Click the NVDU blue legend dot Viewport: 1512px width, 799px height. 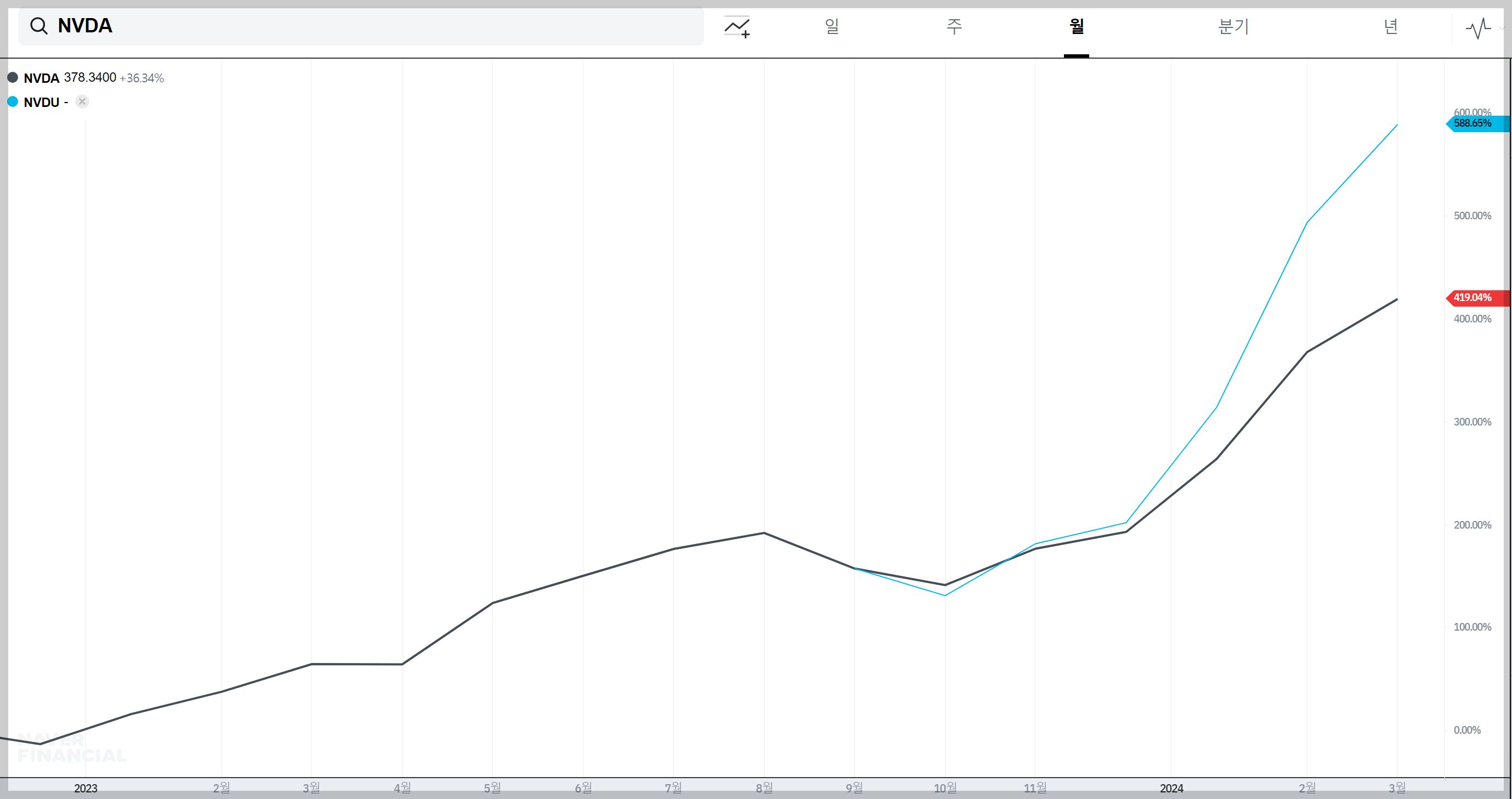click(12, 101)
